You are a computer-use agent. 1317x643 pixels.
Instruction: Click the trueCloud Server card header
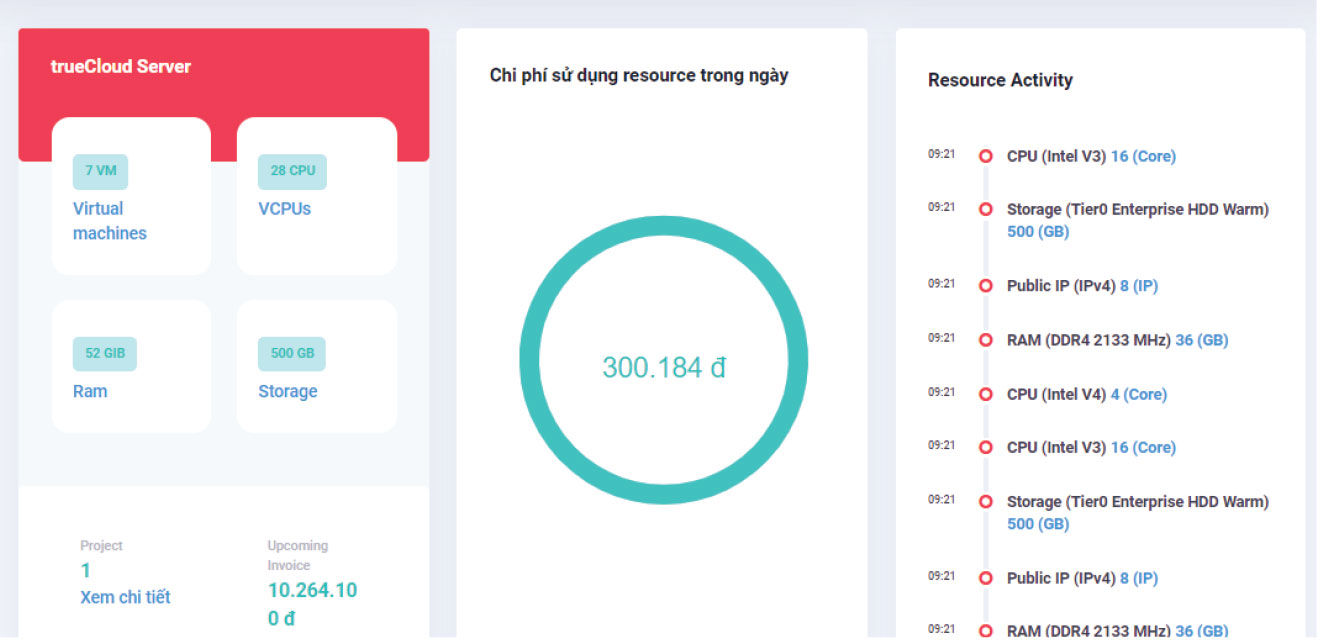coord(121,67)
